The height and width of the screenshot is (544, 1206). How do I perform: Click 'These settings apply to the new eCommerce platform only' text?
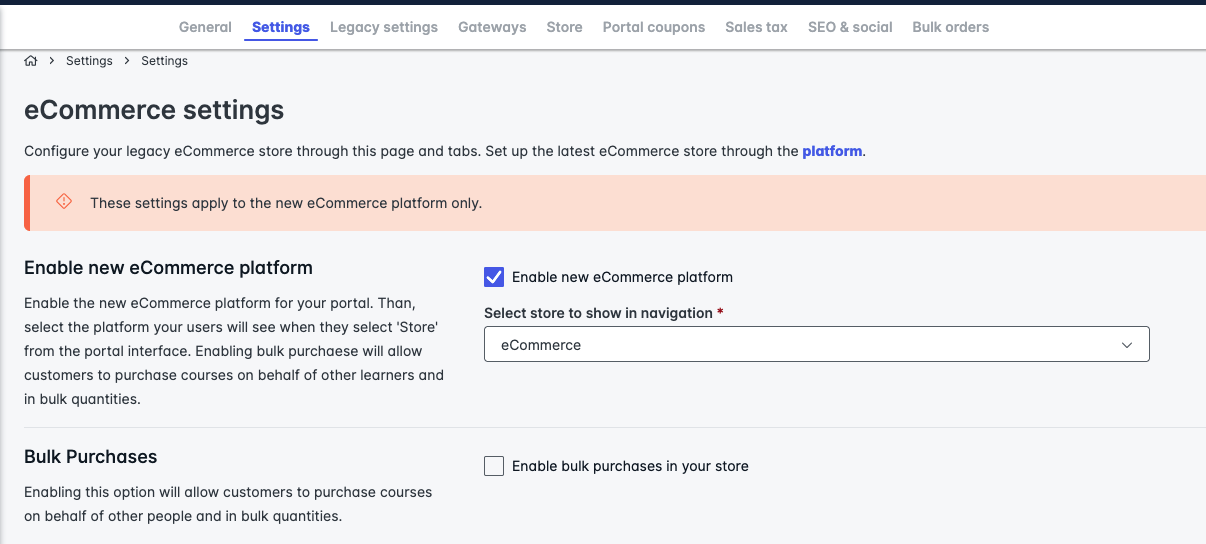tap(286, 203)
